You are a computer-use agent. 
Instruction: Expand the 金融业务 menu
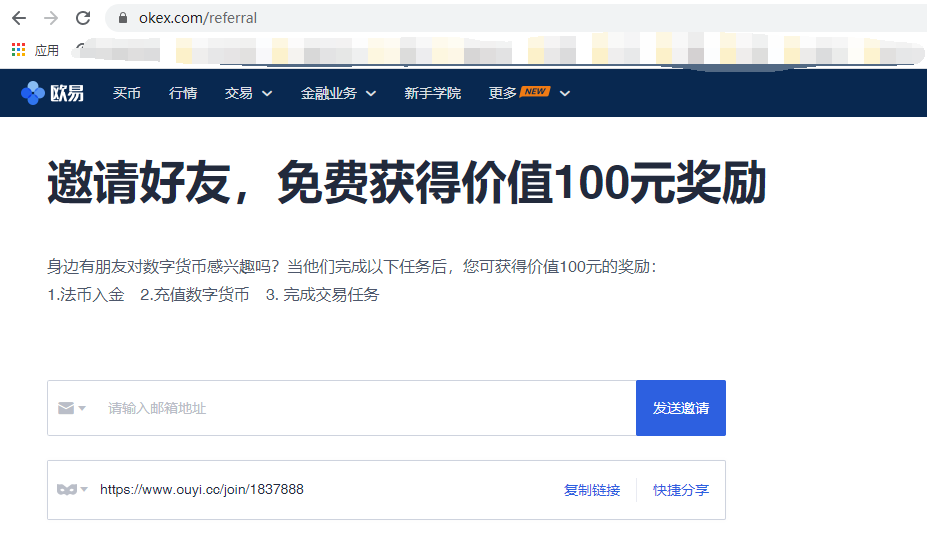point(329,93)
